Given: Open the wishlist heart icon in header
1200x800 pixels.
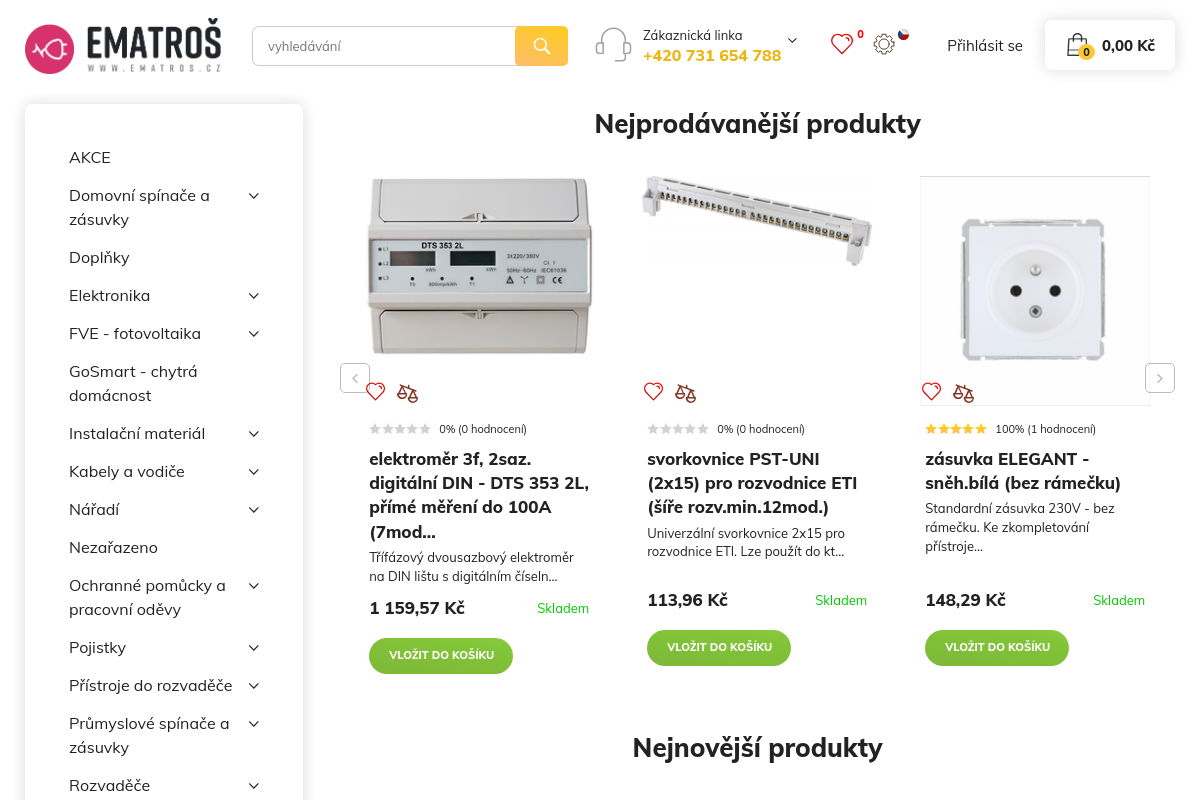Looking at the screenshot, I should 842,44.
